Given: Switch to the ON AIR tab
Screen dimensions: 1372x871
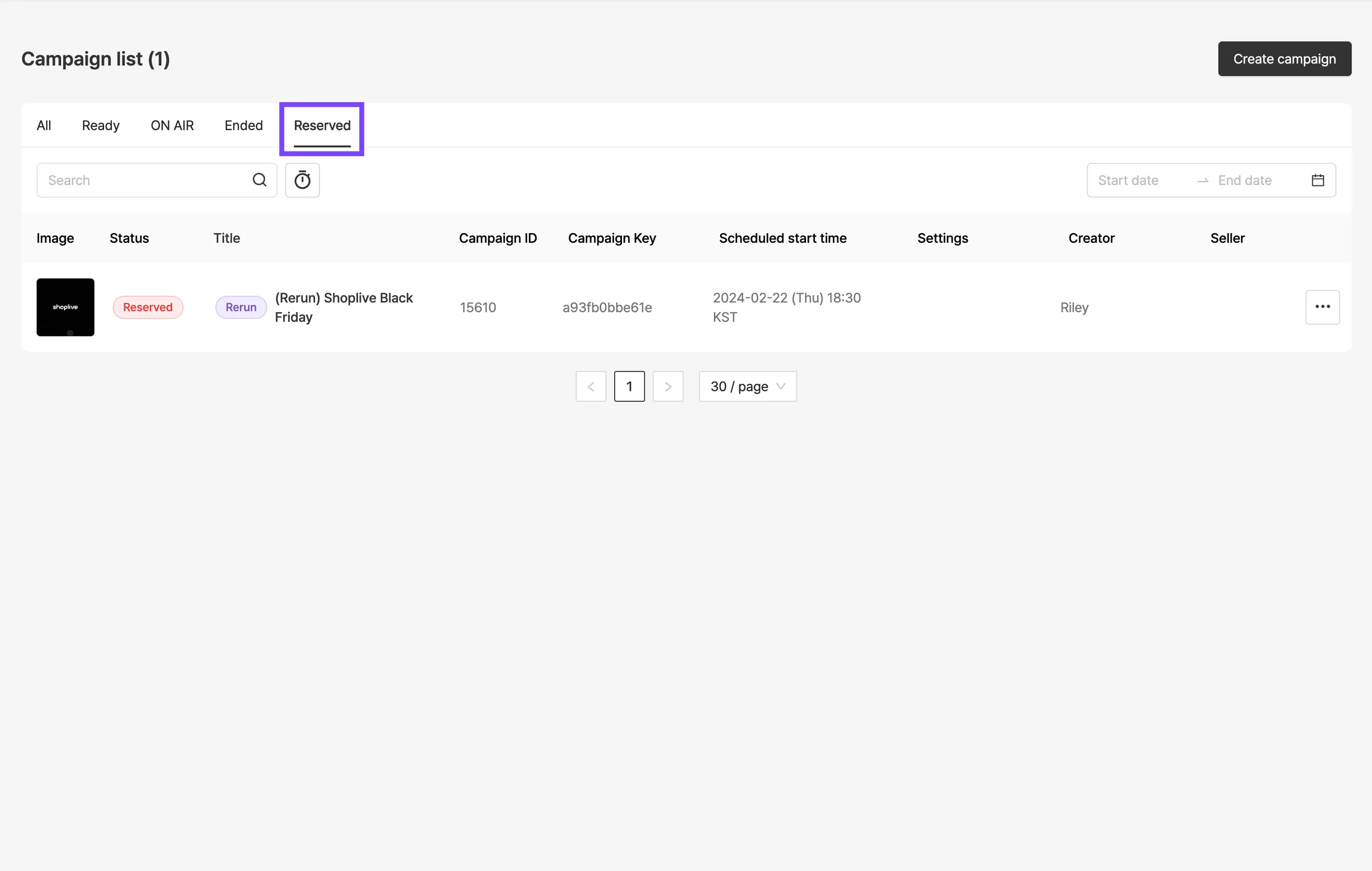Looking at the screenshot, I should 172,125.
